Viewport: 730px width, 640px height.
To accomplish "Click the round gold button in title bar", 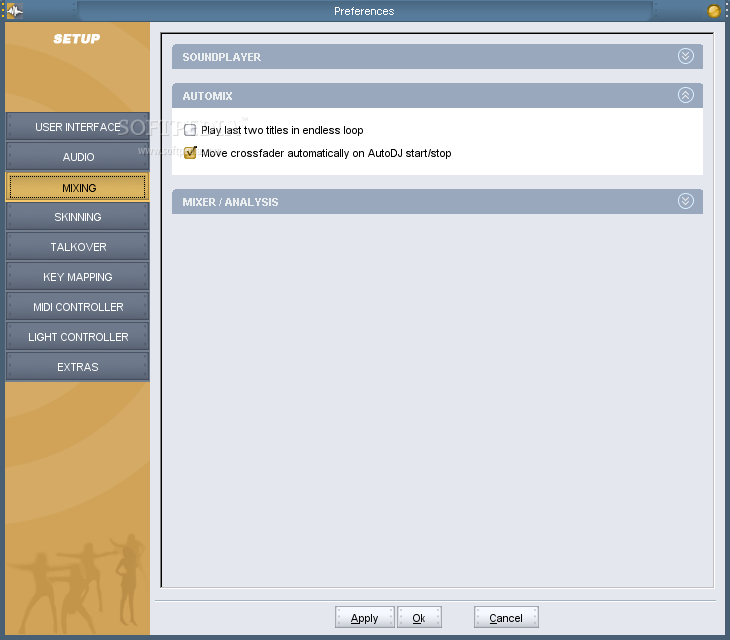I will coord(714,11).
